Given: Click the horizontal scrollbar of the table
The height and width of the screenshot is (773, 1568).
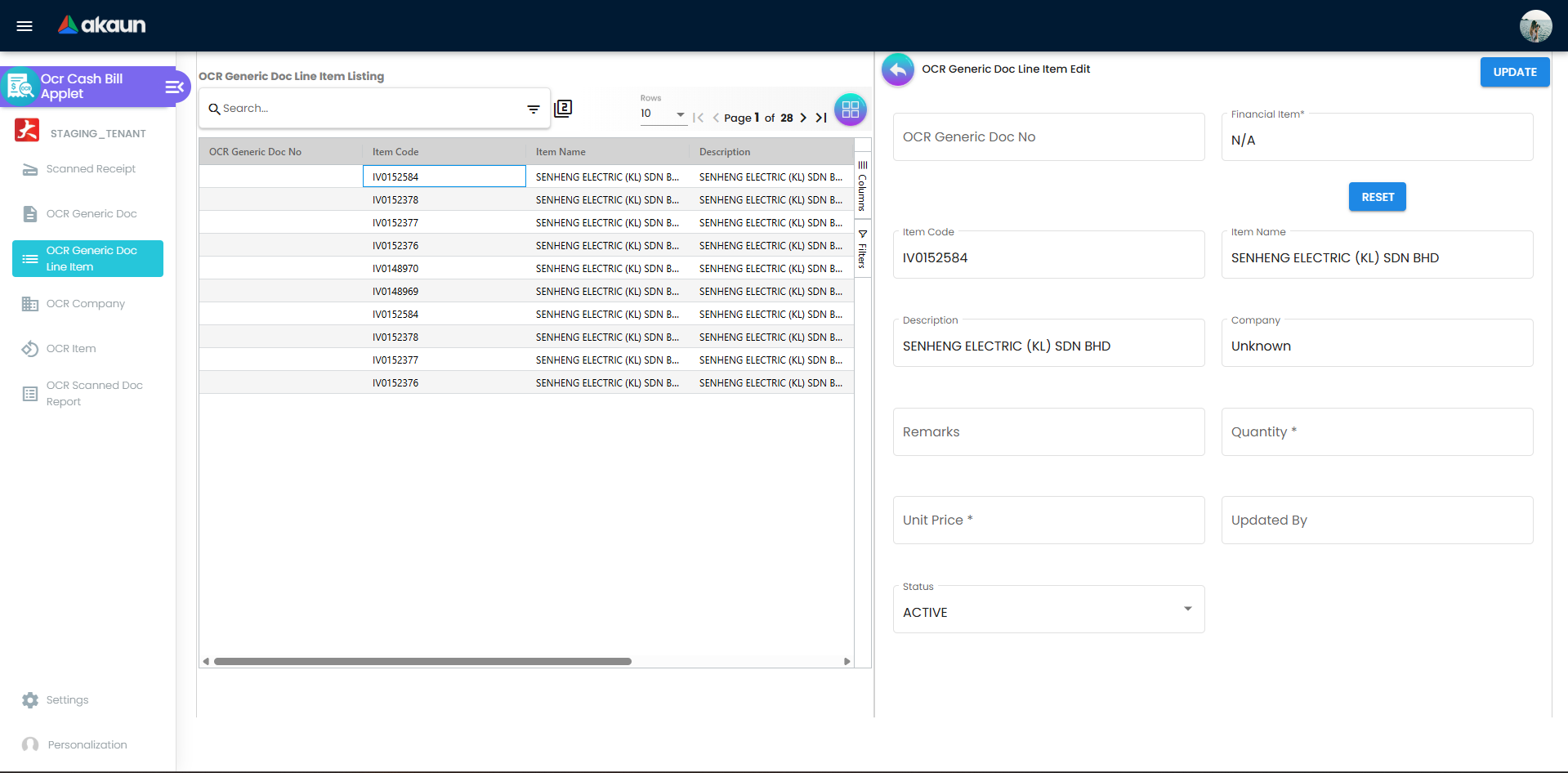Looking at the screenshot, I should pyautogui.click(x=422, y=662).
